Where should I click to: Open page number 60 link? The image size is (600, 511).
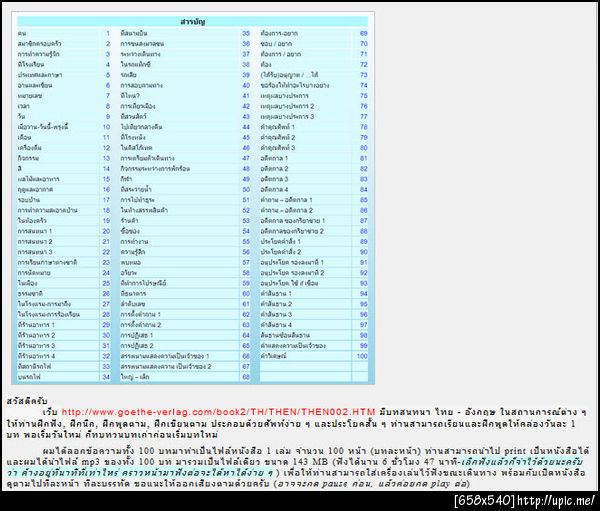tap(246, 294)
